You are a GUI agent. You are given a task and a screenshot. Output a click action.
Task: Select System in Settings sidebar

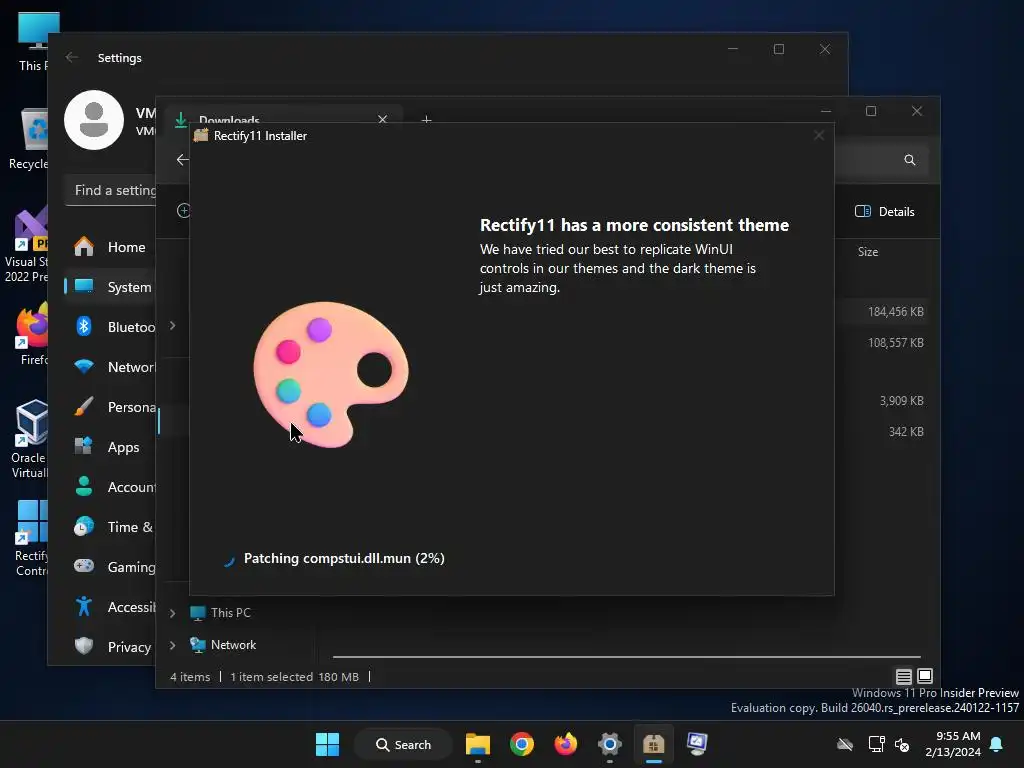[110, 287]
